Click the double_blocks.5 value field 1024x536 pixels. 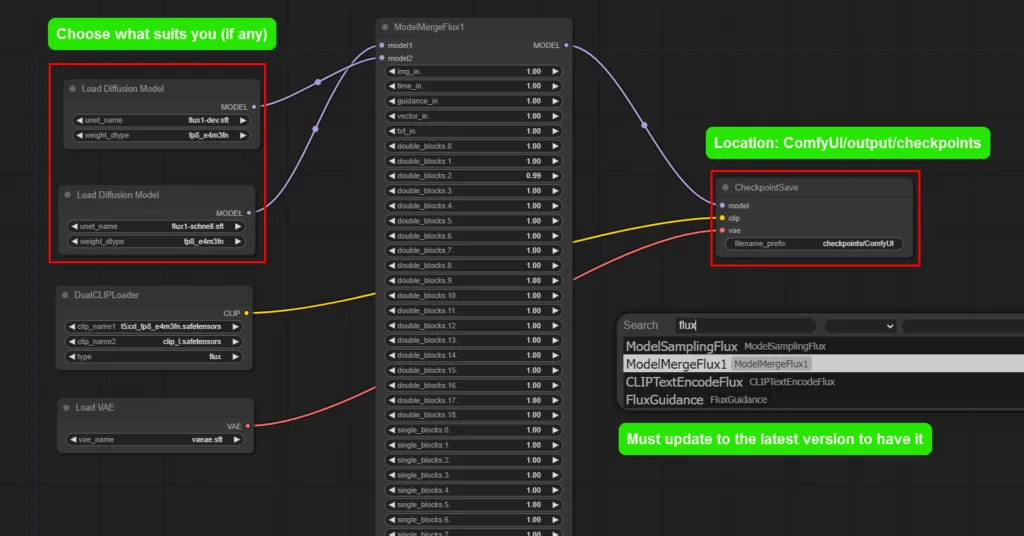(473, 221)
